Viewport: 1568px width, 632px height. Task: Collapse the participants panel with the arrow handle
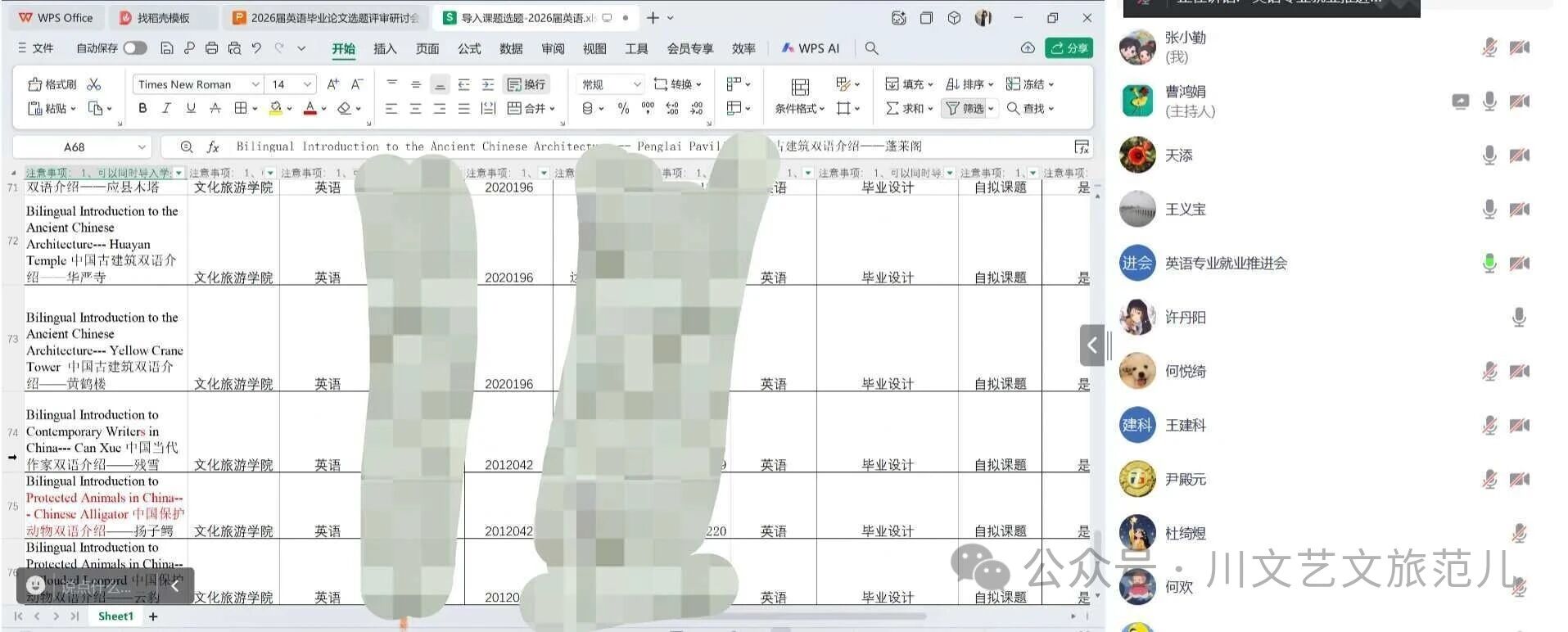1091,345
